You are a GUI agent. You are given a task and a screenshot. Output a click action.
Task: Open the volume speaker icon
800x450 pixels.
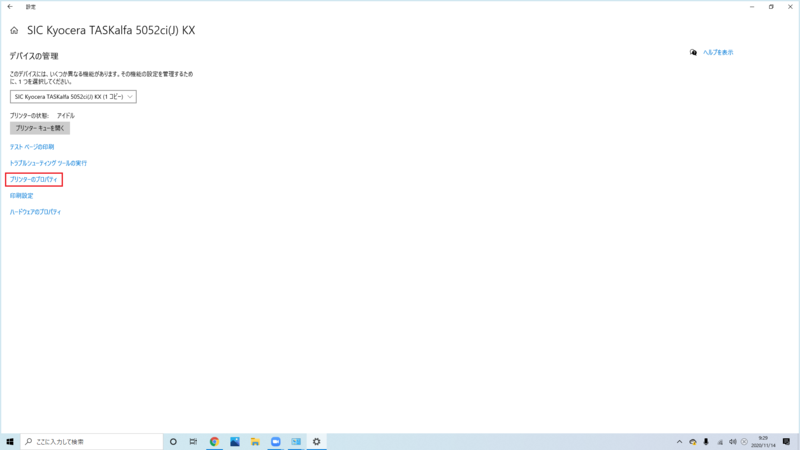click(733, 442)
